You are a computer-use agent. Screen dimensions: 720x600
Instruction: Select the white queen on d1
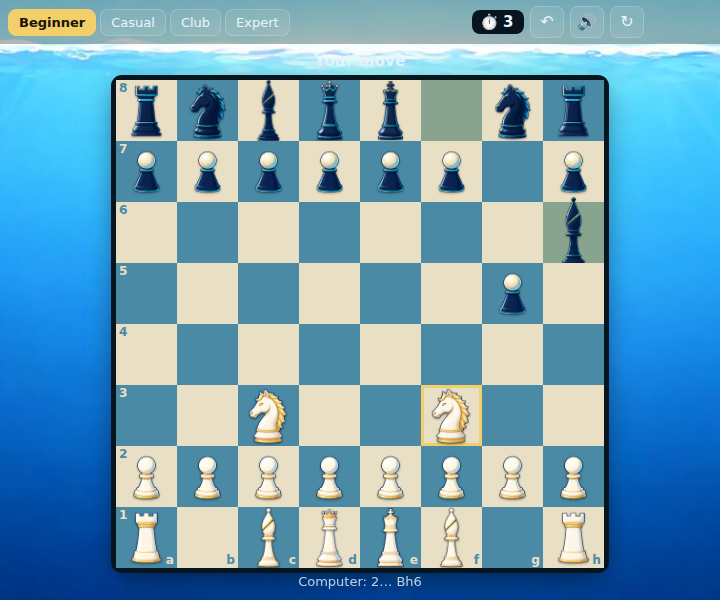[329, 538]
